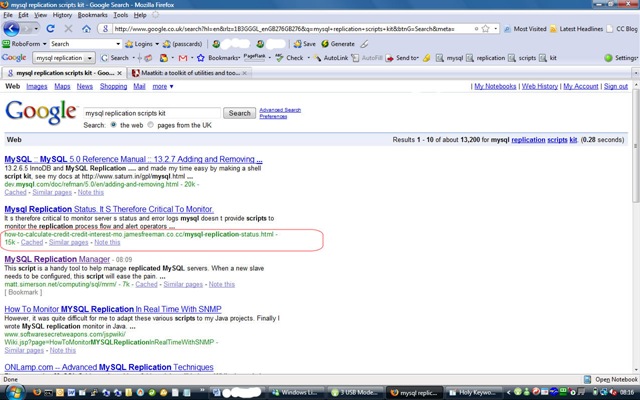Open the Advanced Search link
The height and width of the screenshot is (400, 640).
pos(280,110)
